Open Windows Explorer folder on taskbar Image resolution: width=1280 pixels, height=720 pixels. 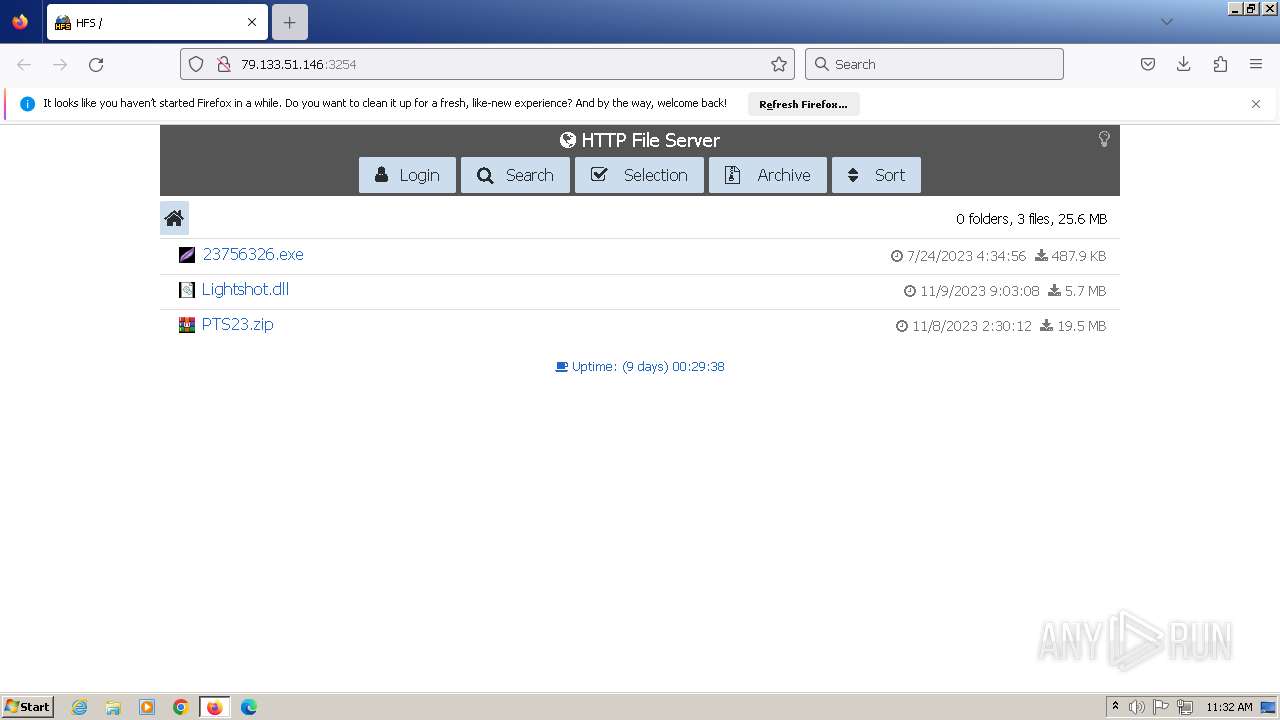(x=113, y=707)
